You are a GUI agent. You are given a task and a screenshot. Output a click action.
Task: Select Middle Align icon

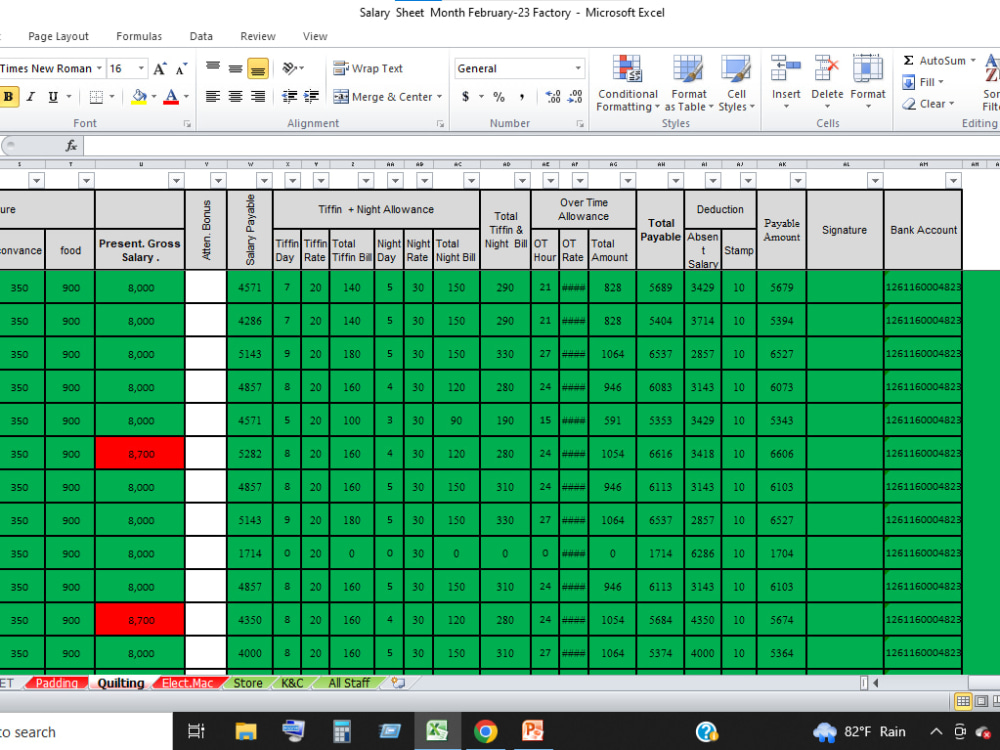click(235, 68)
